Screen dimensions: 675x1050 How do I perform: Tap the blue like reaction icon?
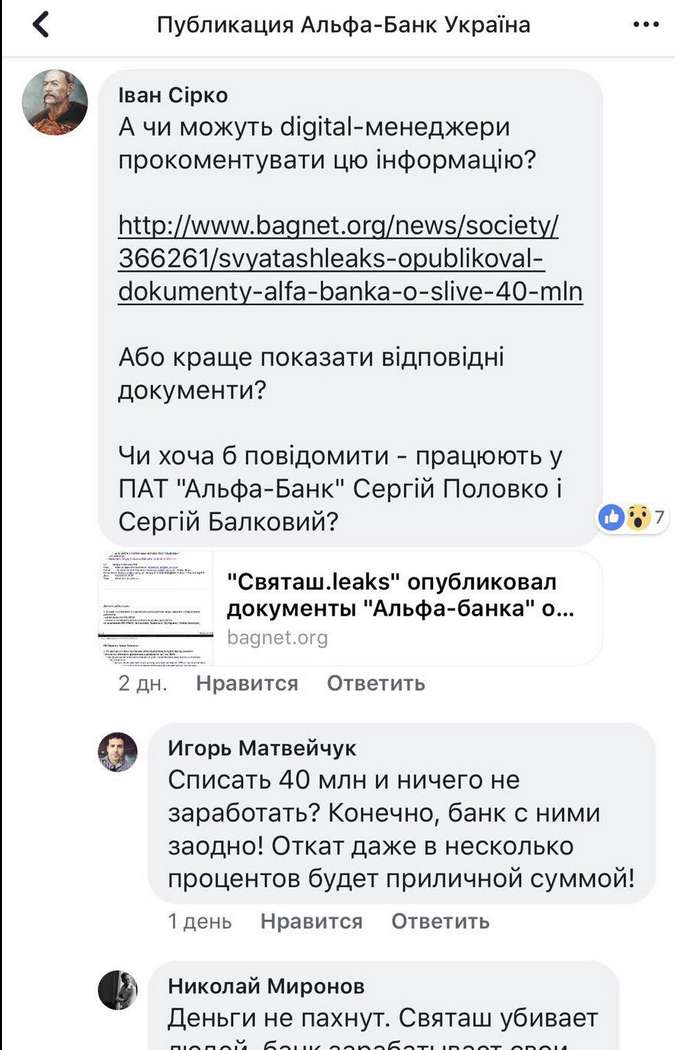coord(610,517)
